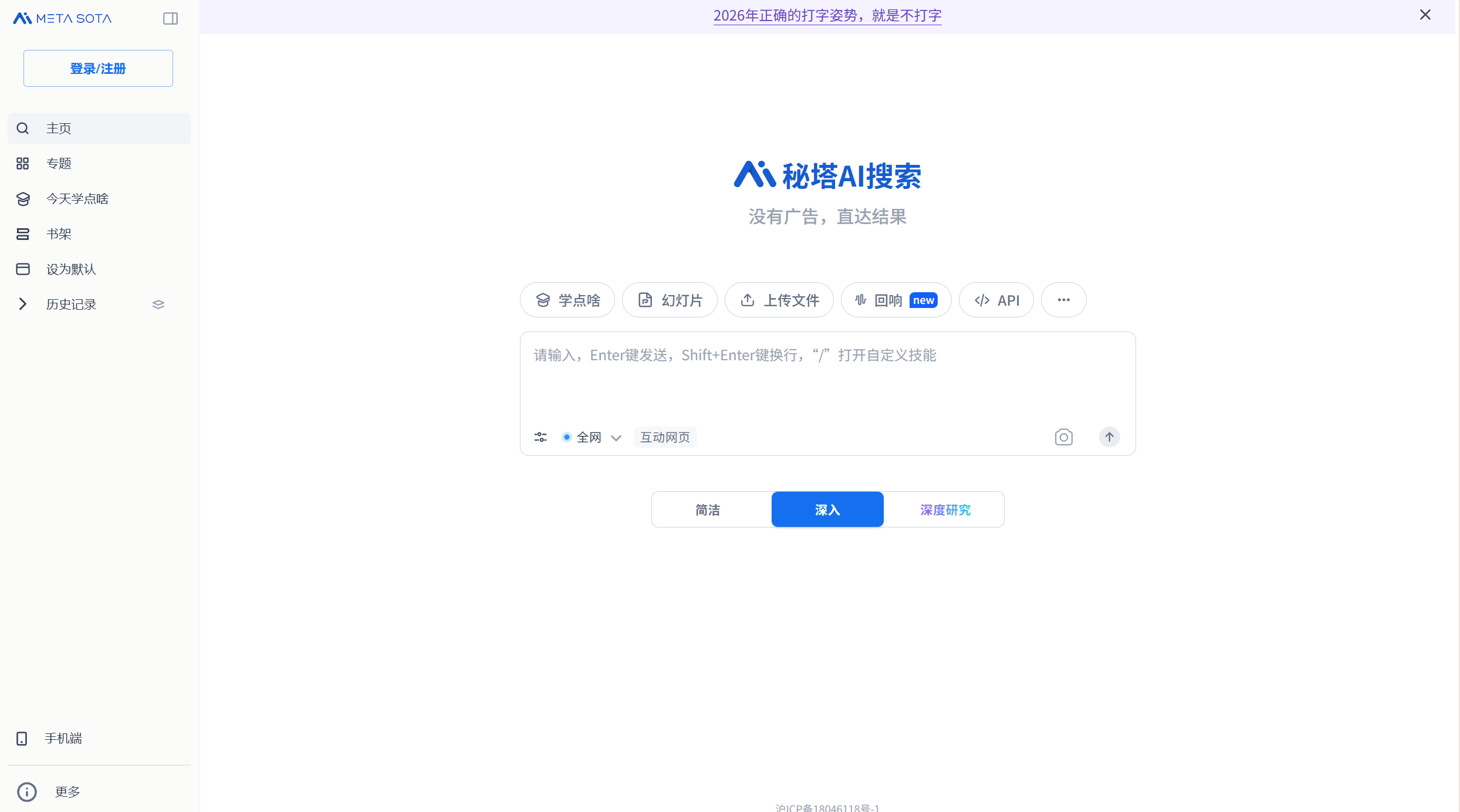The width and height of the screenshot is (1460, 812).
Task: Expand the 历史记录 chevron
Action: click(x=22, y=304)
